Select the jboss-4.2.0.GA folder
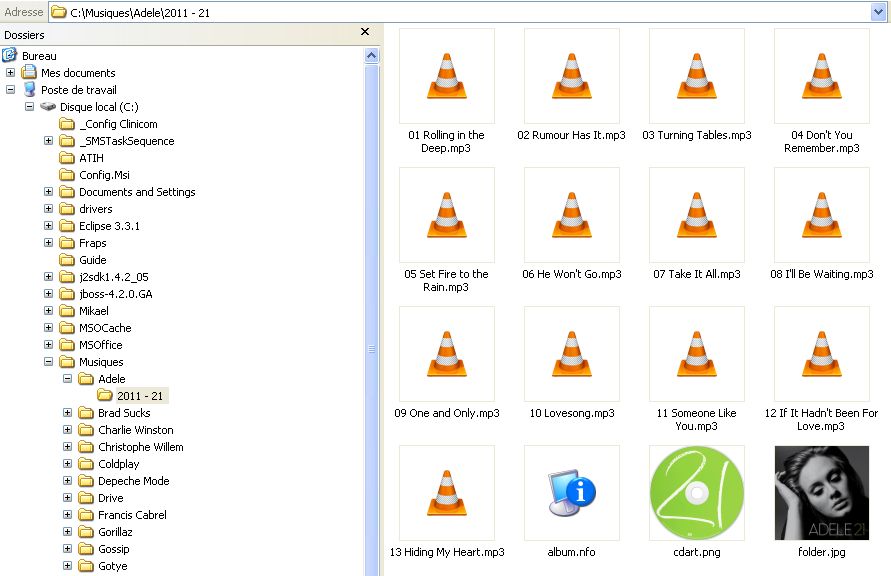The width and height of the screenshot is (891, 576). (x=115, y=294)
